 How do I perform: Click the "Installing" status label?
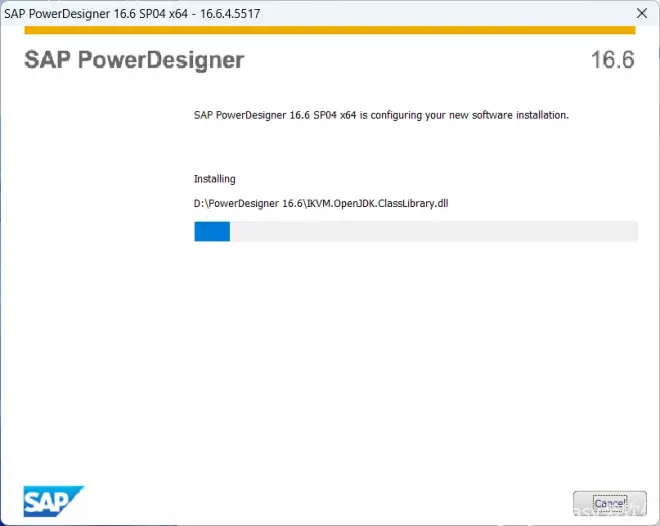(214, 179)
